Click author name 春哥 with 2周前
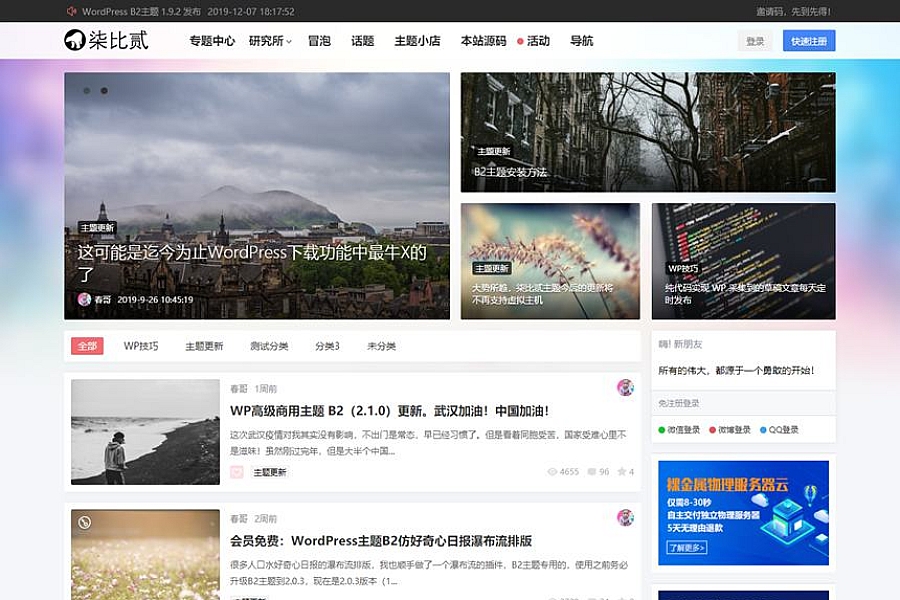Image resolution: width=900 pixels, height=600 pixels. tap(238, 518)
